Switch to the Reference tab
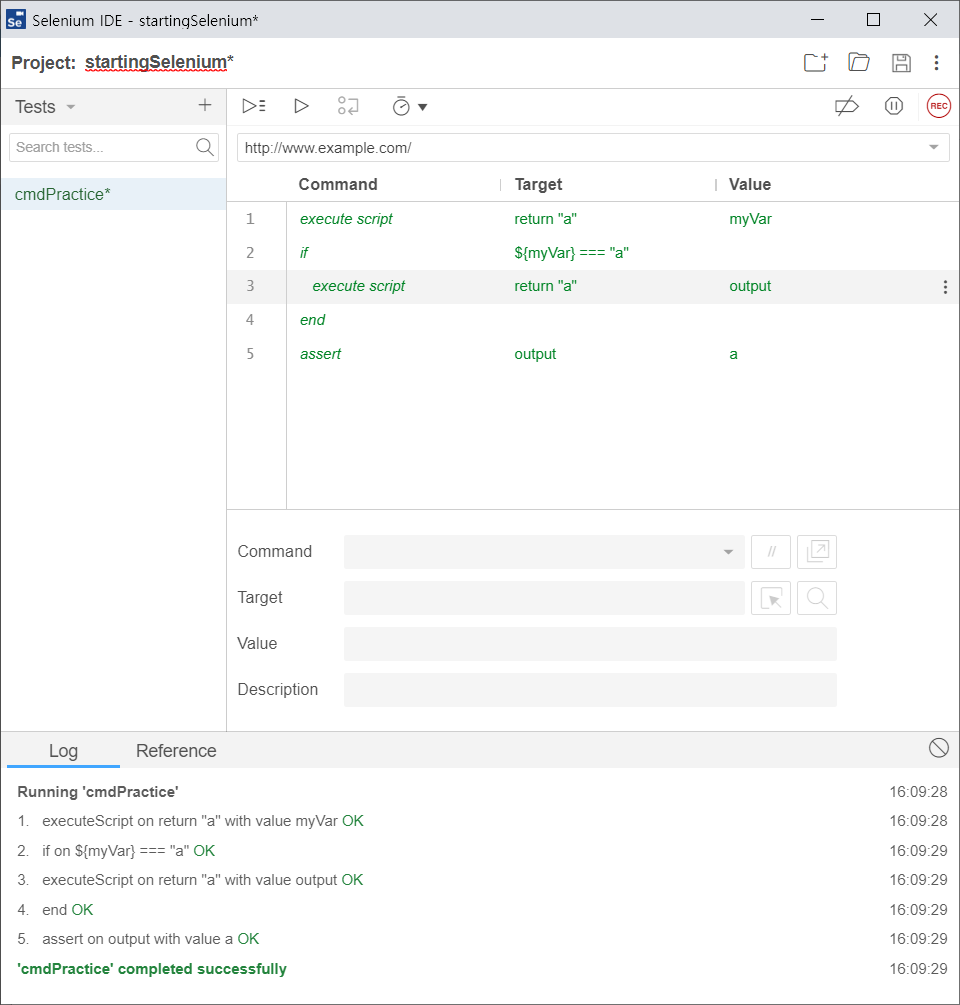The height and width of the screenshot is (1005, 960). click(176, 751)
